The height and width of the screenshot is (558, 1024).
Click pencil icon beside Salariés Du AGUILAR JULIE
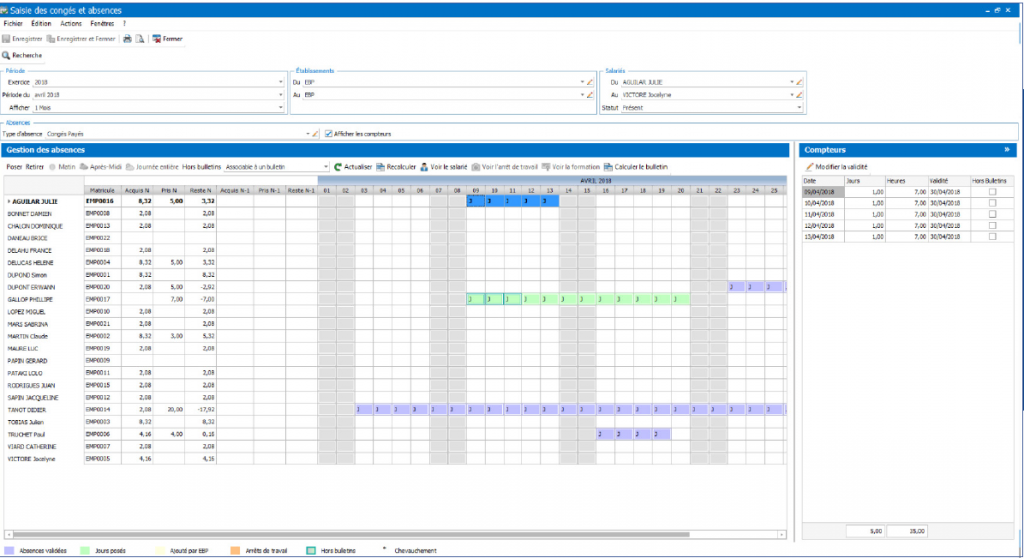coord(799,82)
